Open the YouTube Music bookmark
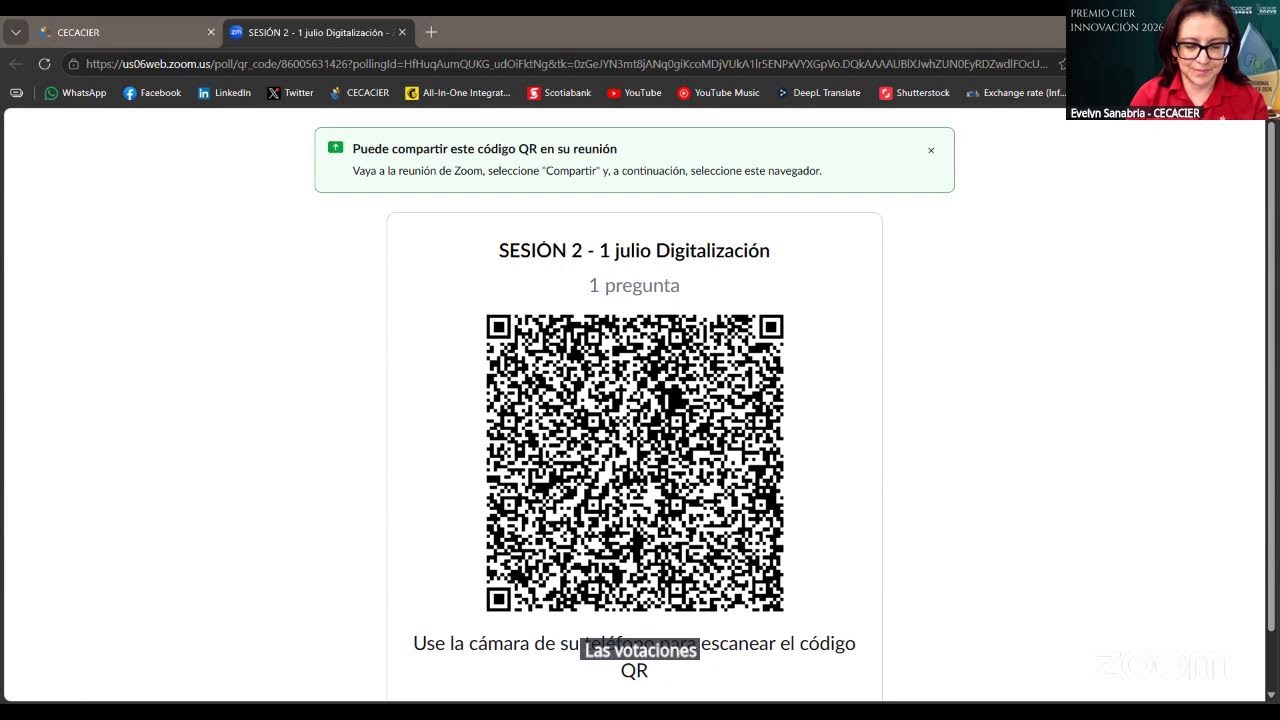The height and width of the screenshot is (720, 1280). tap(718, 93)
